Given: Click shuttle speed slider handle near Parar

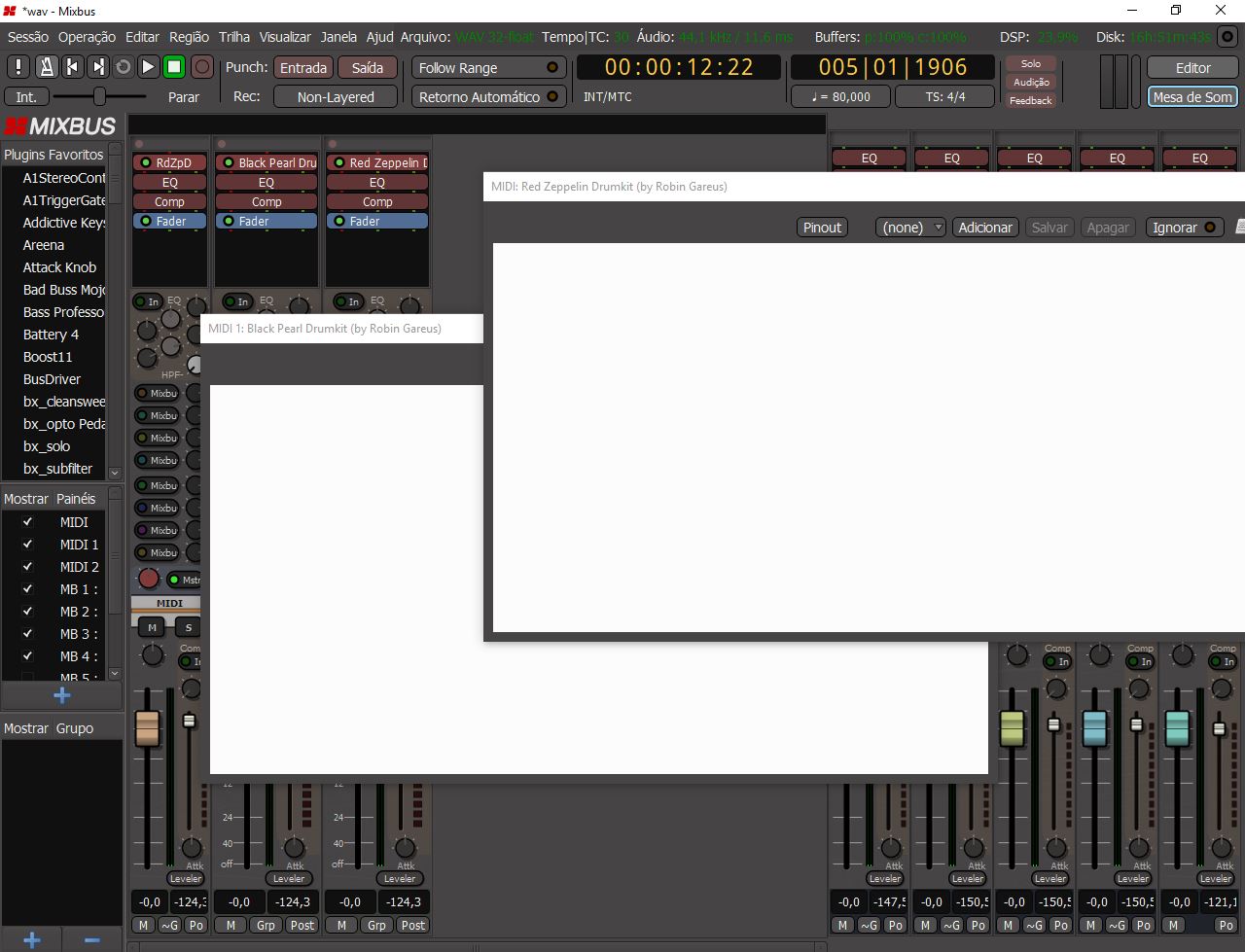Looking at the screenshot, I should click(x=99, y=96).
